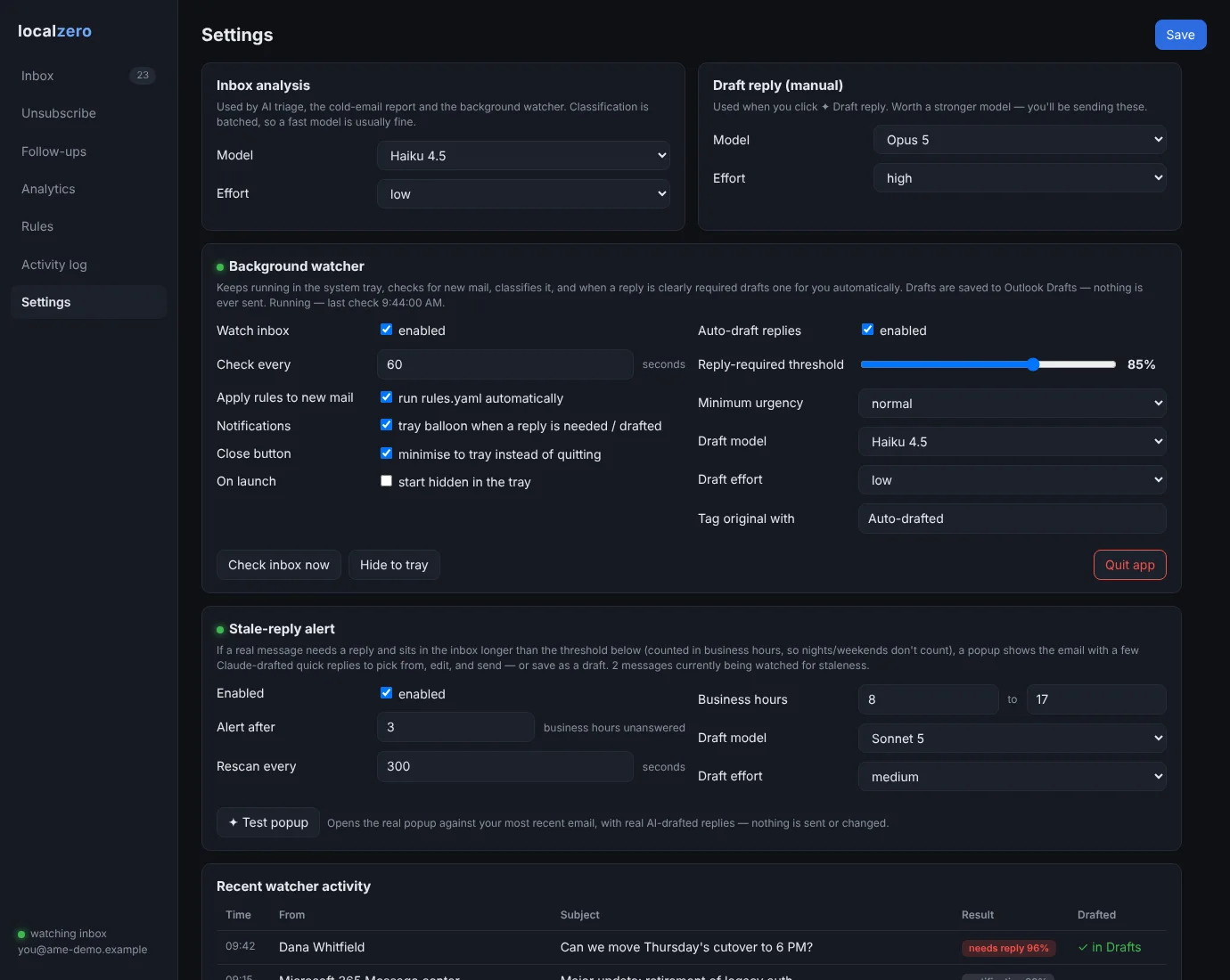Turn off Auto-draft replies checkbox
The image size is (1230, 980).
click(x=867, y=330)
